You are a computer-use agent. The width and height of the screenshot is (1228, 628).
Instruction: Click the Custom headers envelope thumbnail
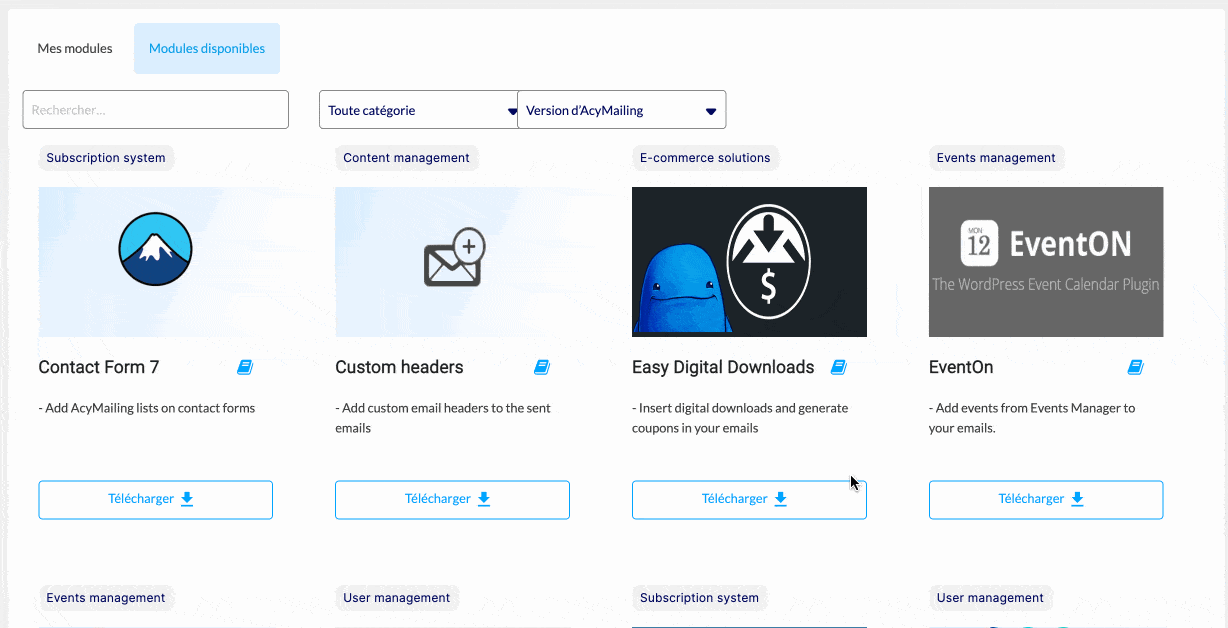452,262
